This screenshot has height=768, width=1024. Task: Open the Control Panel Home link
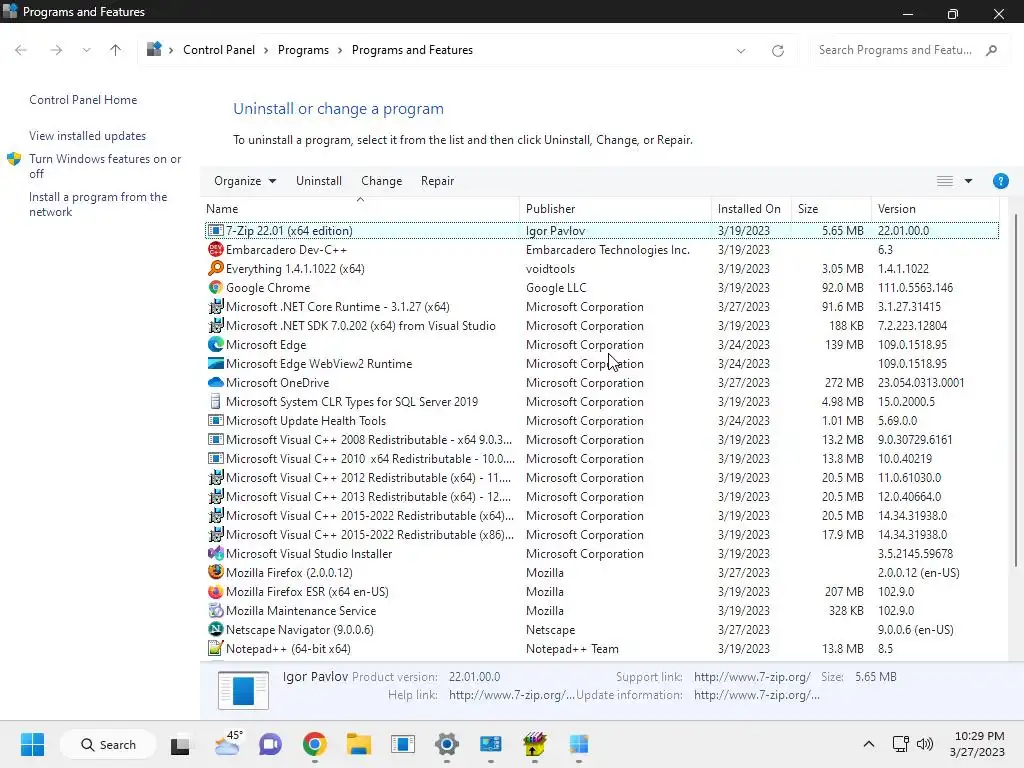83,100
